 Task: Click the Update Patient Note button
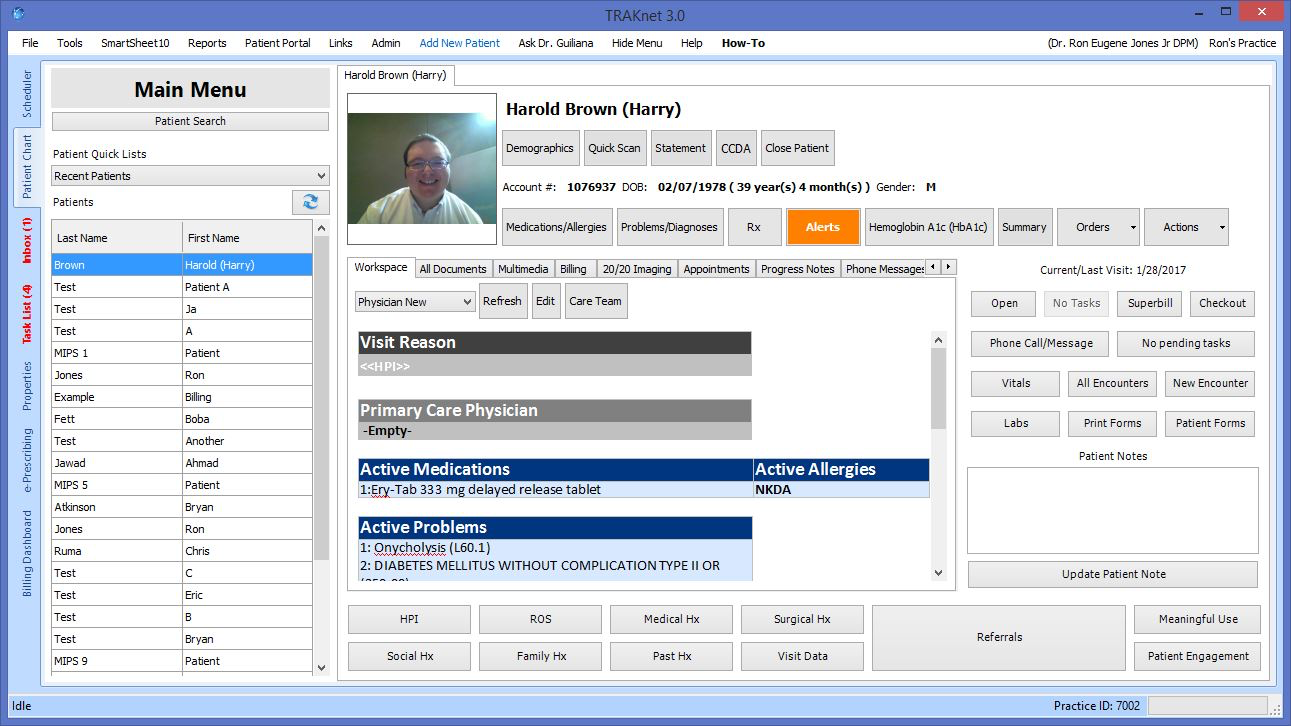point(1113,574)
